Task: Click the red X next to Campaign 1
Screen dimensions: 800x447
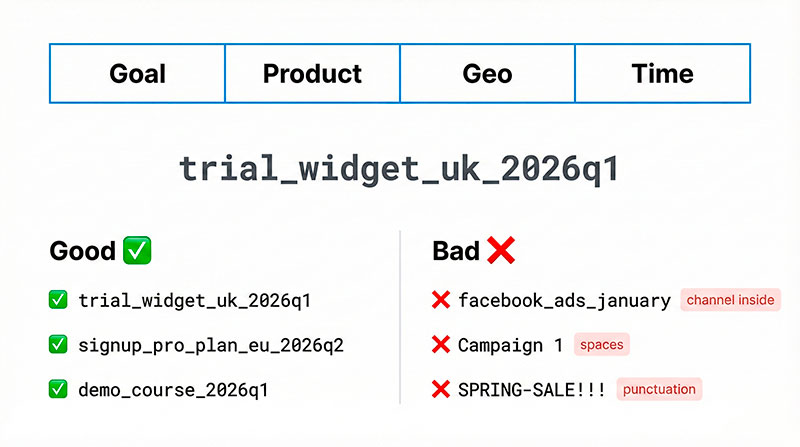Action: (440, 345)
